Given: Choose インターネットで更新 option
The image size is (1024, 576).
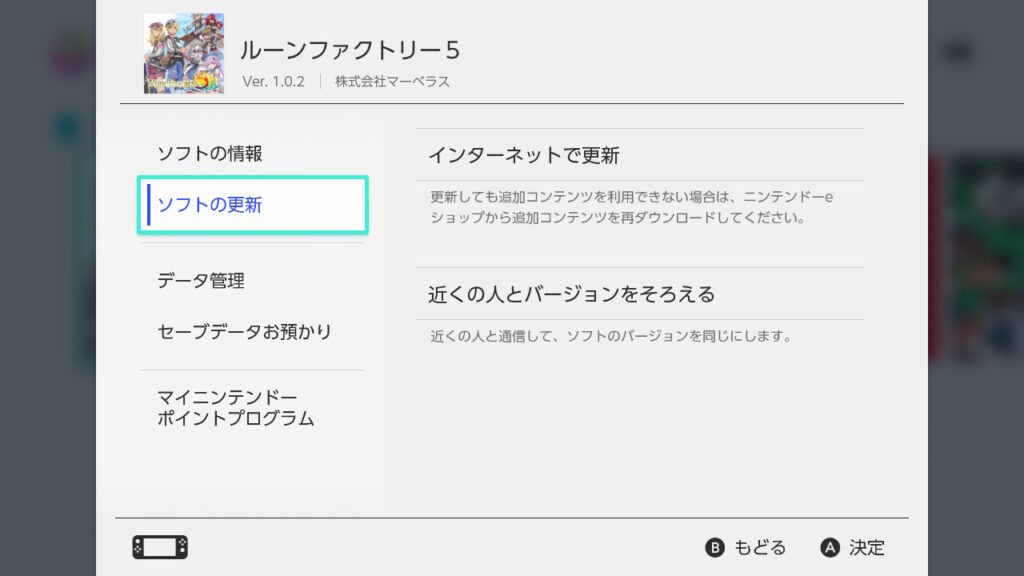Looking at the screenshot, I should coord(640,155).
